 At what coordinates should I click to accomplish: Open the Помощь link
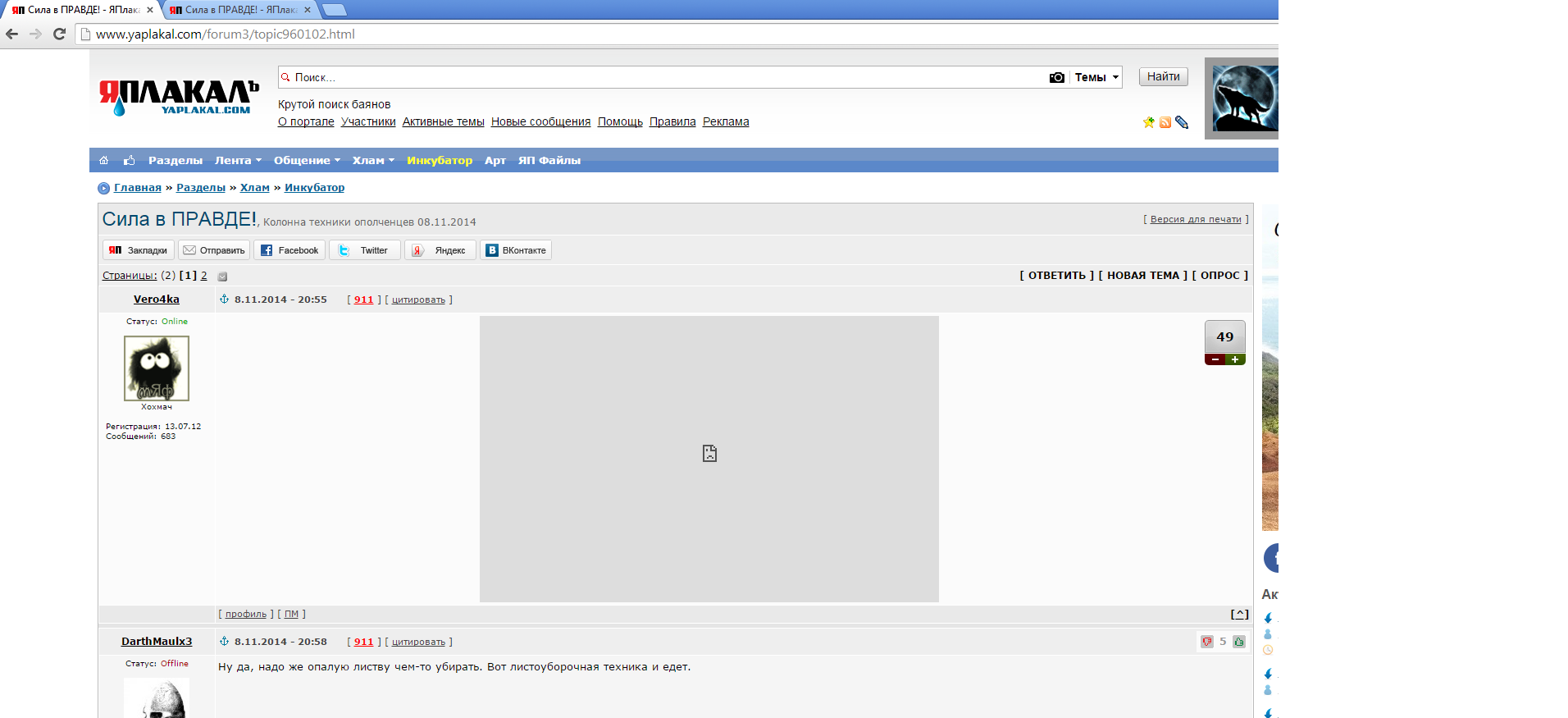[620, 121]
